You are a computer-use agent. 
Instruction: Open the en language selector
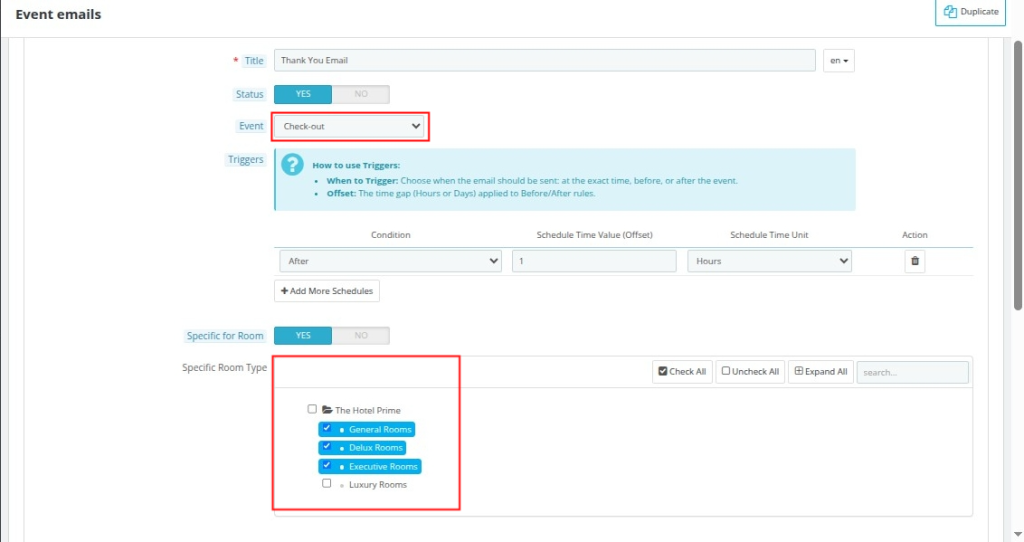[x=838, y=61]
